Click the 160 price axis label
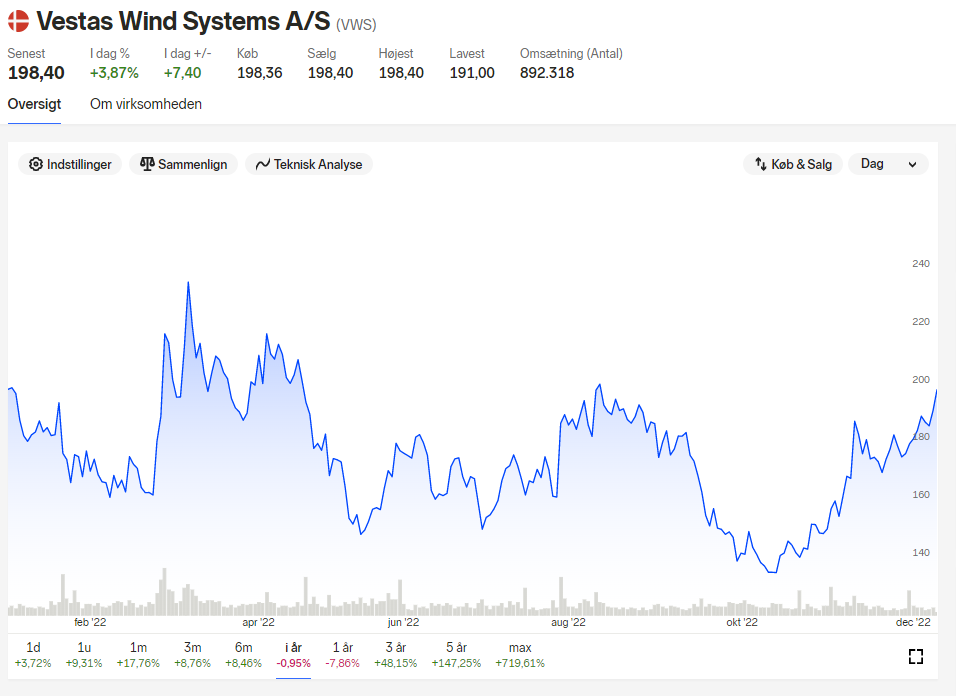 [x=921, y=495]
